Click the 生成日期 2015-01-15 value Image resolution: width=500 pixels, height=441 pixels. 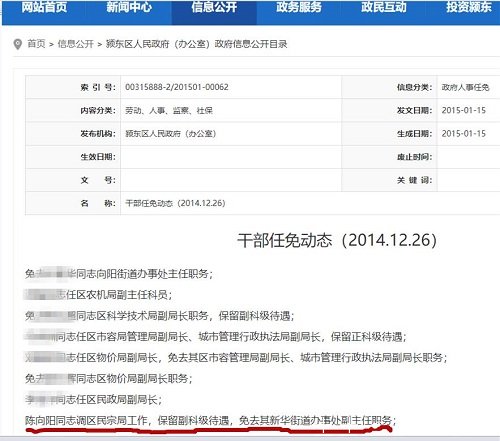464,134
